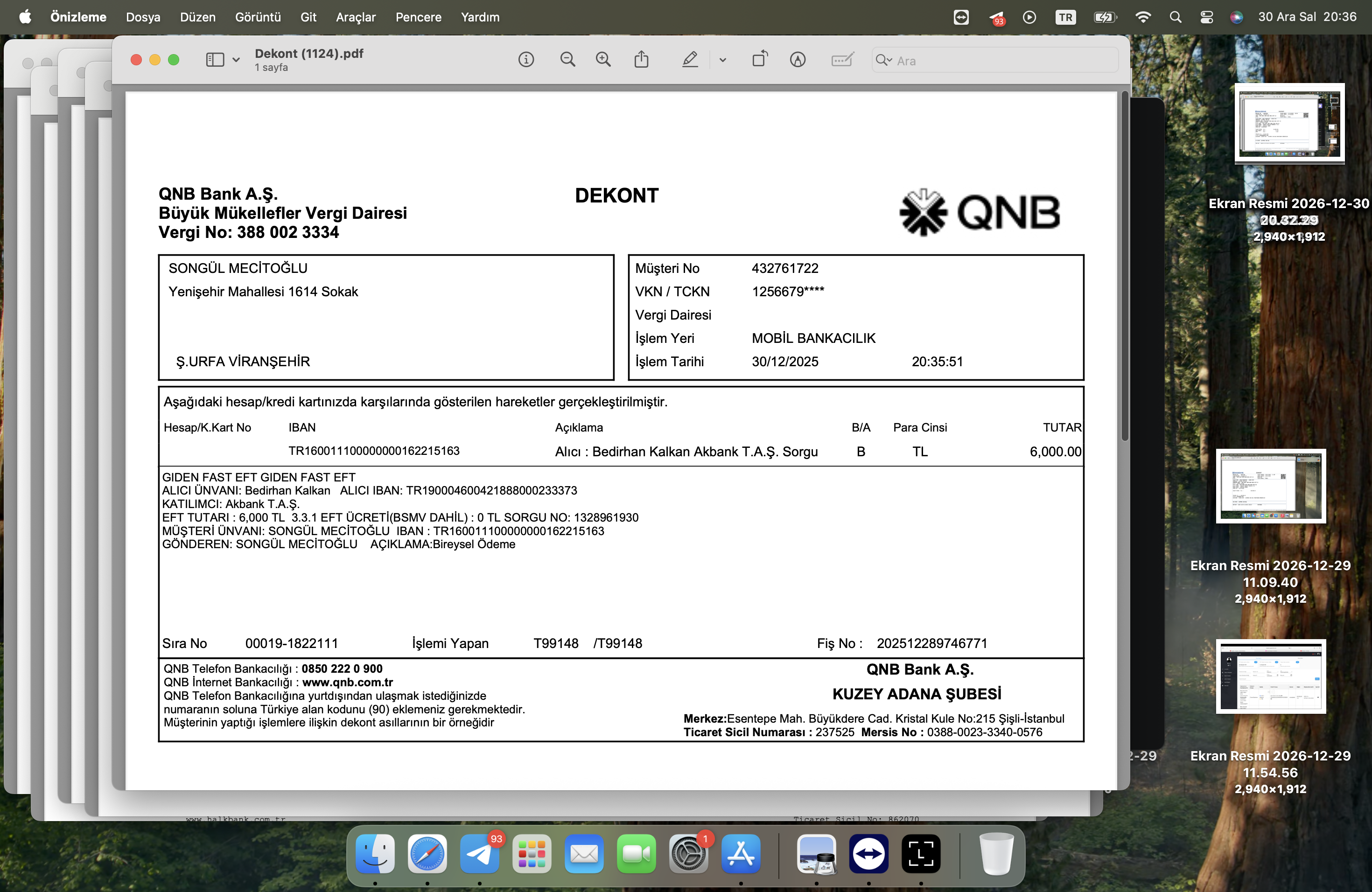Open the Dosya menu
This screenshot has width=1372, height=892.
[143, 17]
